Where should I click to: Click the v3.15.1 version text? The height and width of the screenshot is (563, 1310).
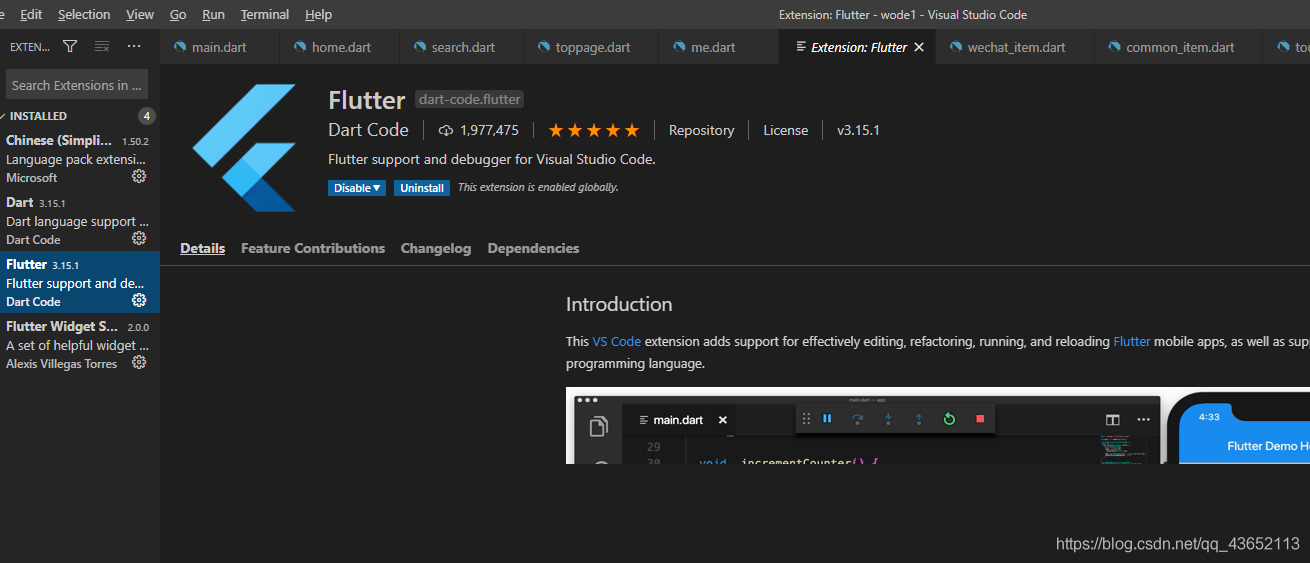point(858,130)
